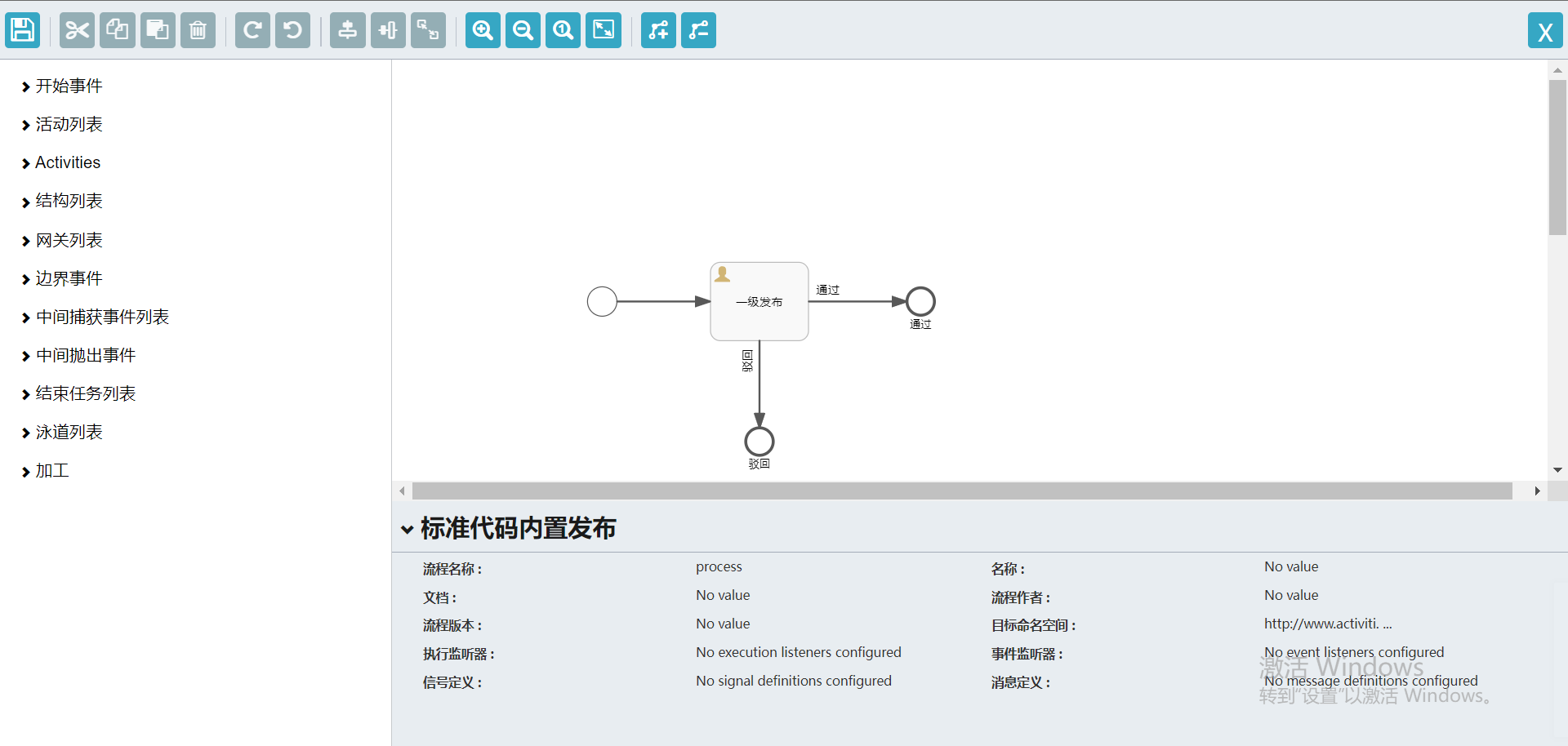The image size is (1568, 746).
Task: Reset zoom to actual size
Action: click(x=563, y=31)
